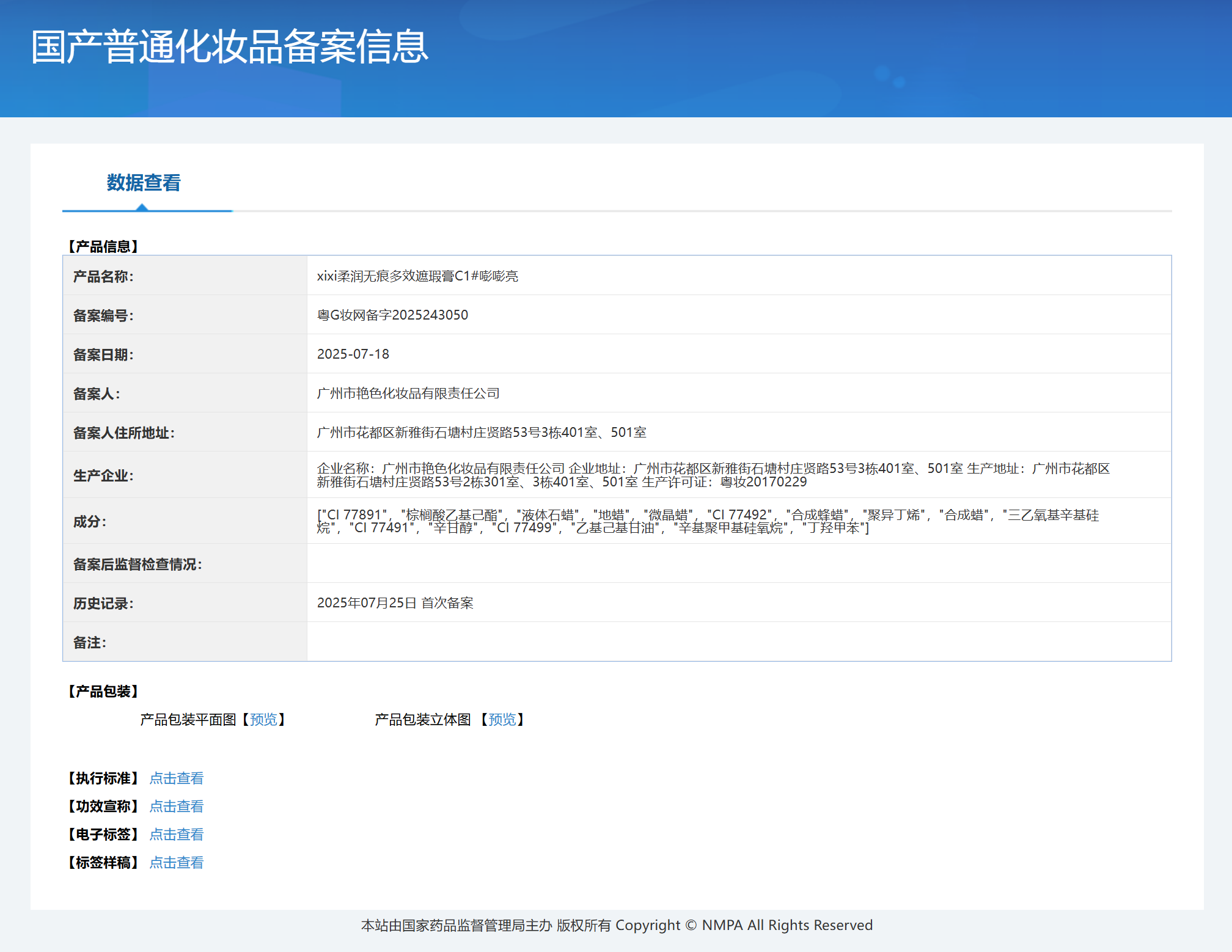Open 预览 link for 产品包装立体图
This screenshot has width=1232, height=952.
pos(502,720)
